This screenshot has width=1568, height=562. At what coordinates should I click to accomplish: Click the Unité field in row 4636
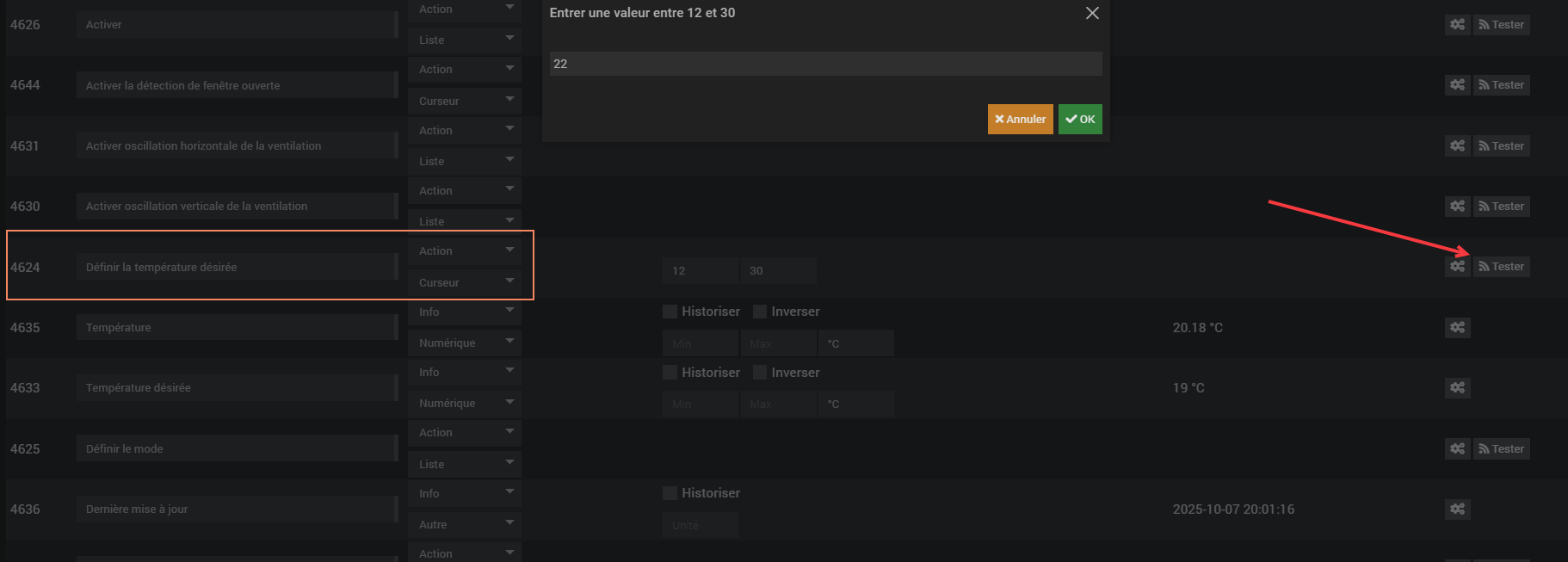[700, 525]
